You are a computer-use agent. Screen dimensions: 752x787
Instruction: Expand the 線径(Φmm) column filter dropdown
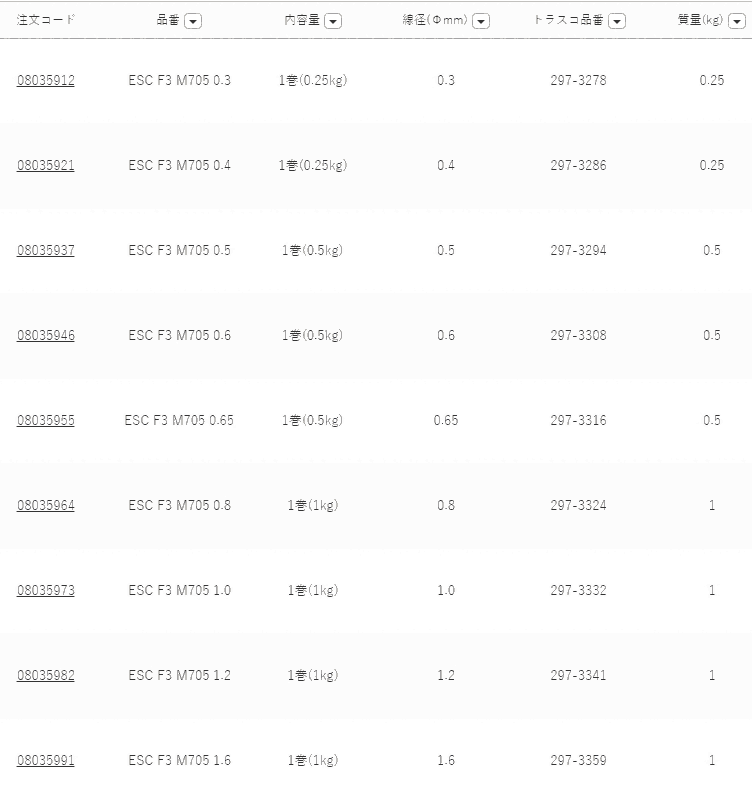click(481, 21)
